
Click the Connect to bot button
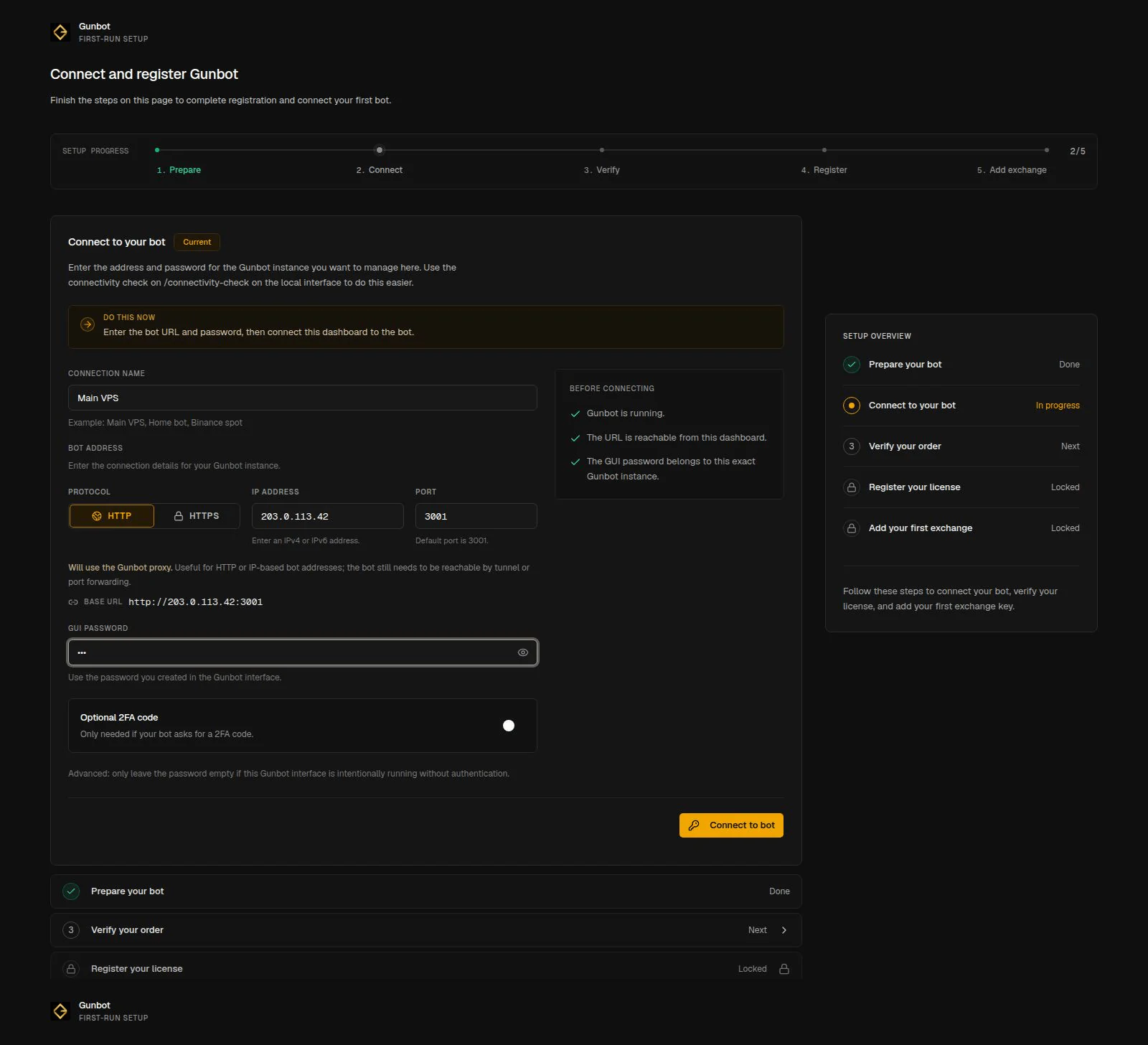(x=731, y=825)
